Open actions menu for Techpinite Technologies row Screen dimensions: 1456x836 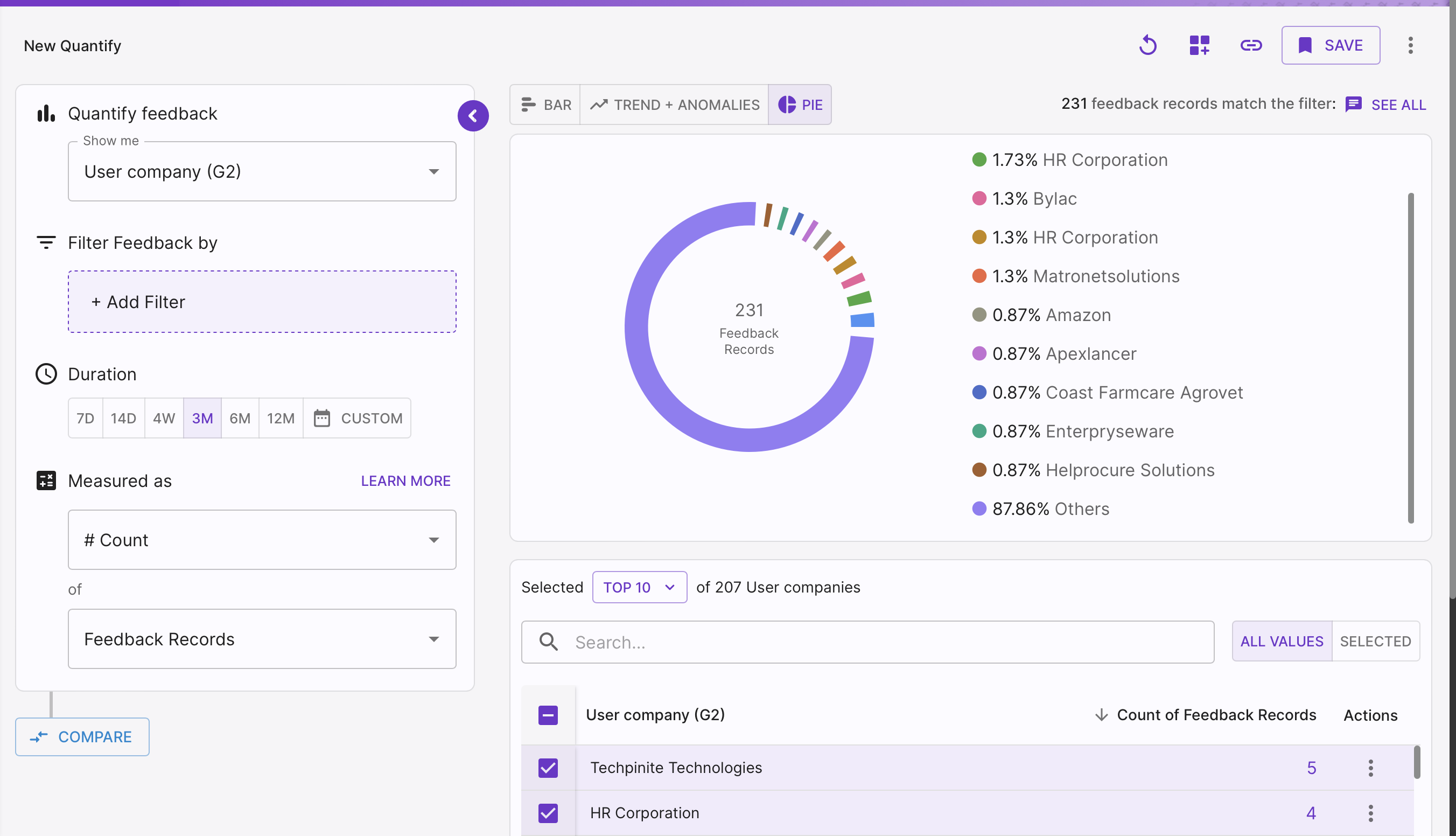coord(1370,768)
